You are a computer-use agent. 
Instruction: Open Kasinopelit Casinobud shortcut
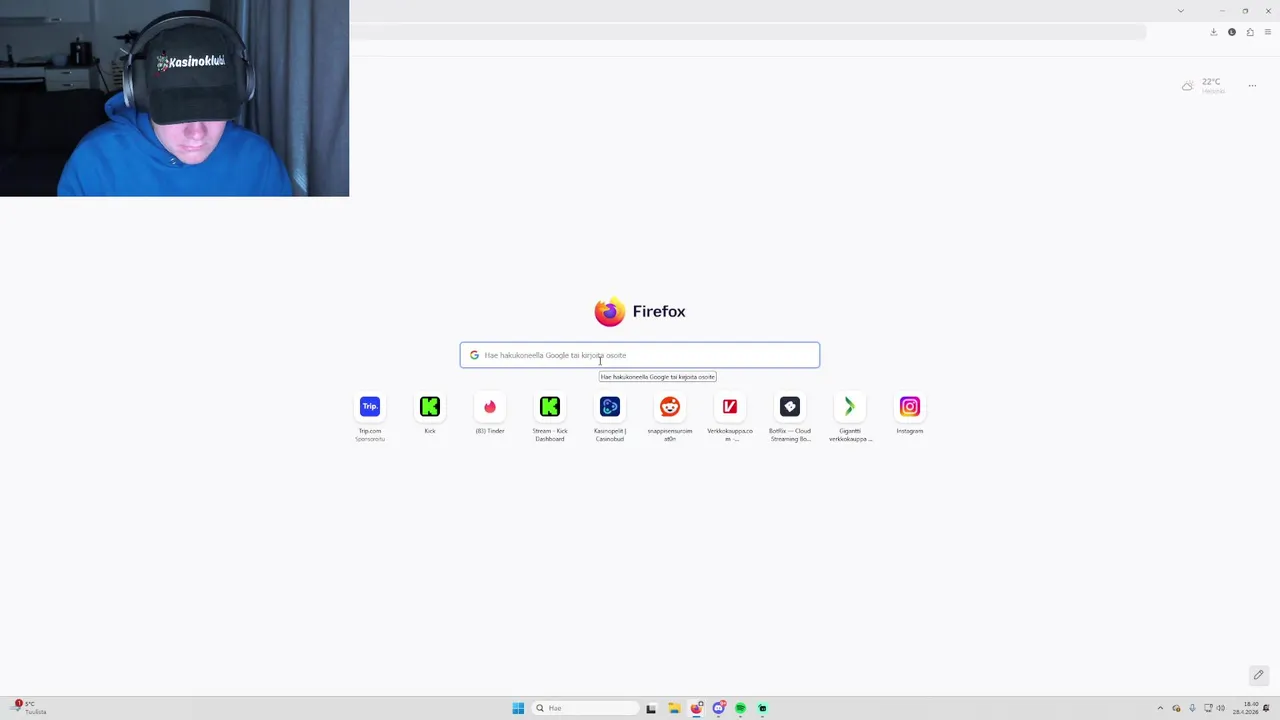(610, 407)
